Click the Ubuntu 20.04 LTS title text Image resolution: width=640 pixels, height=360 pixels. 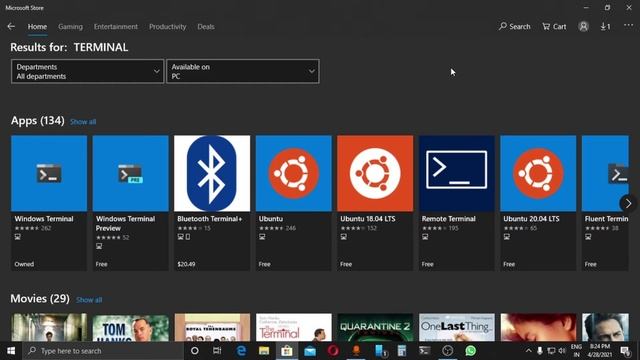point(531,219)
